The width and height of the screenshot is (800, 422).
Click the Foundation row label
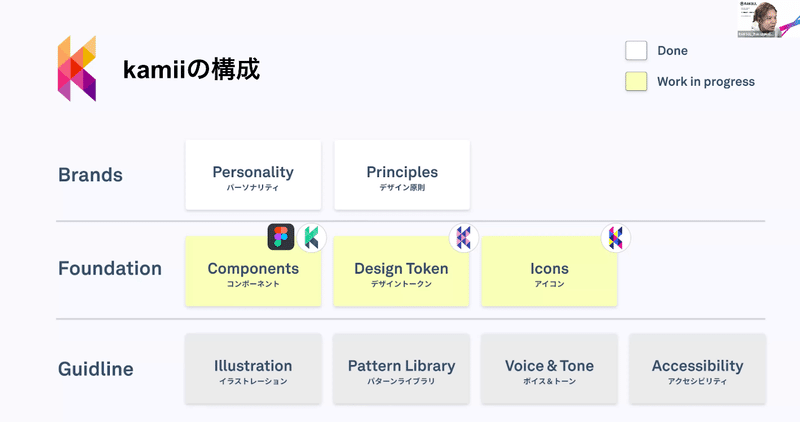click(x=110, y=268)
